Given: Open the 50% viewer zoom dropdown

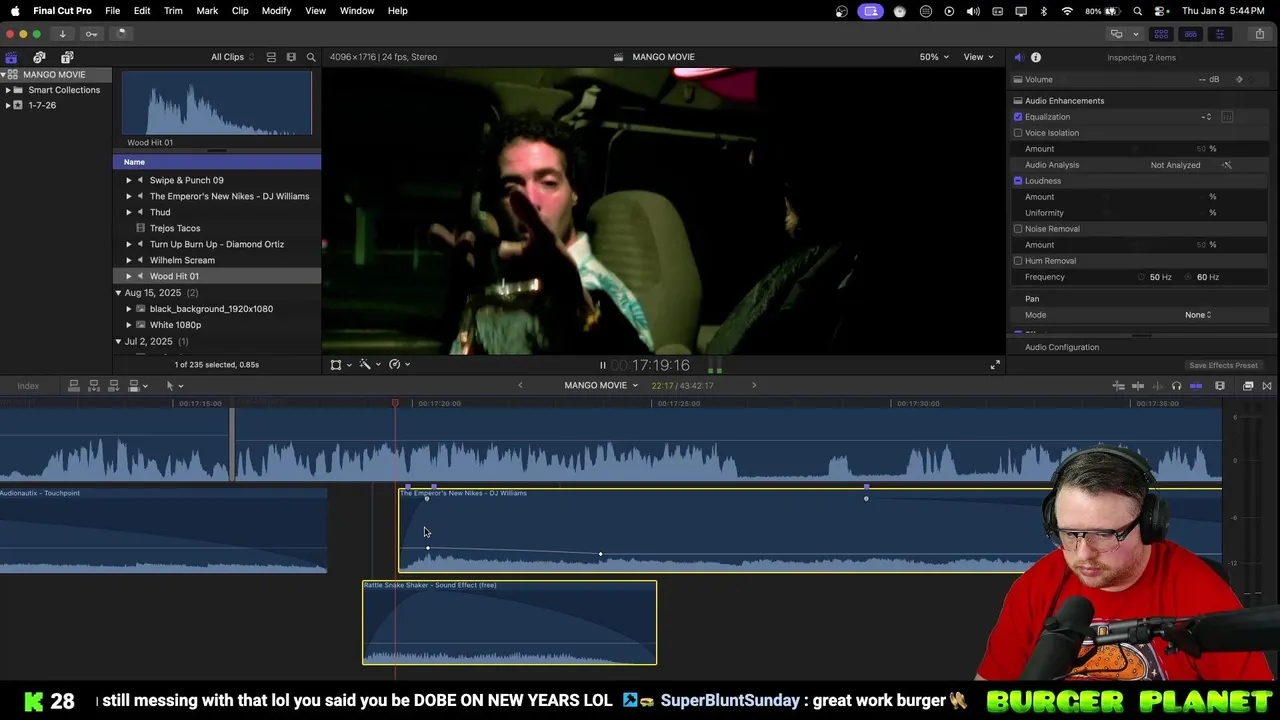Looking at the screenshot, I should pyautogui.click(x=934, y=57).
